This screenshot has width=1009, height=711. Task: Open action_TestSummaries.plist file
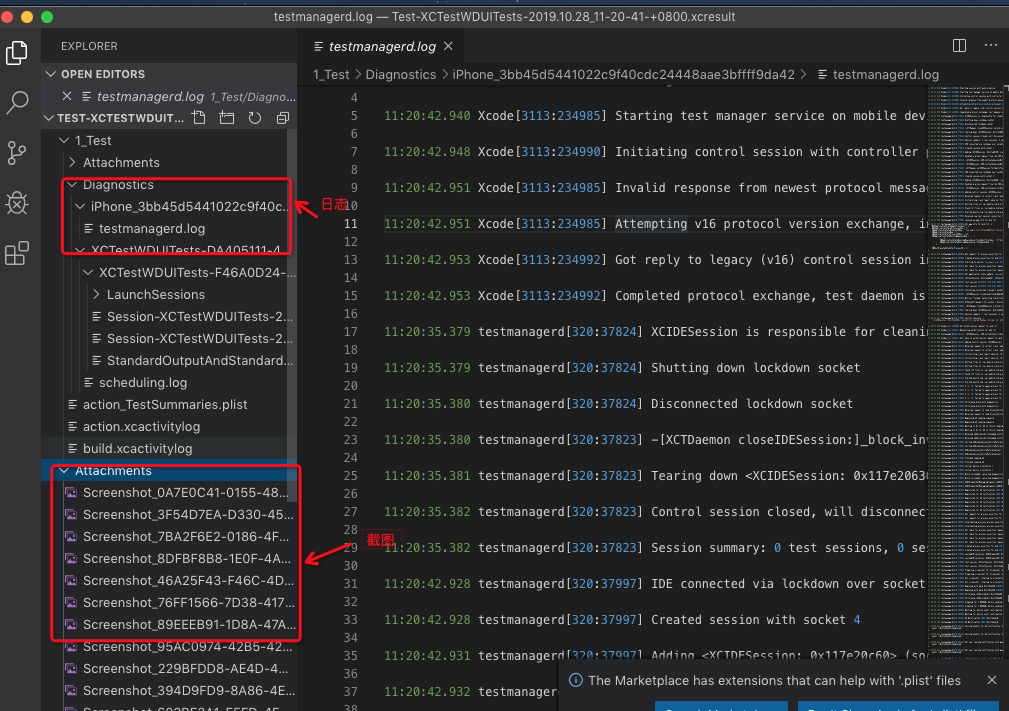[x=165, y=405]
